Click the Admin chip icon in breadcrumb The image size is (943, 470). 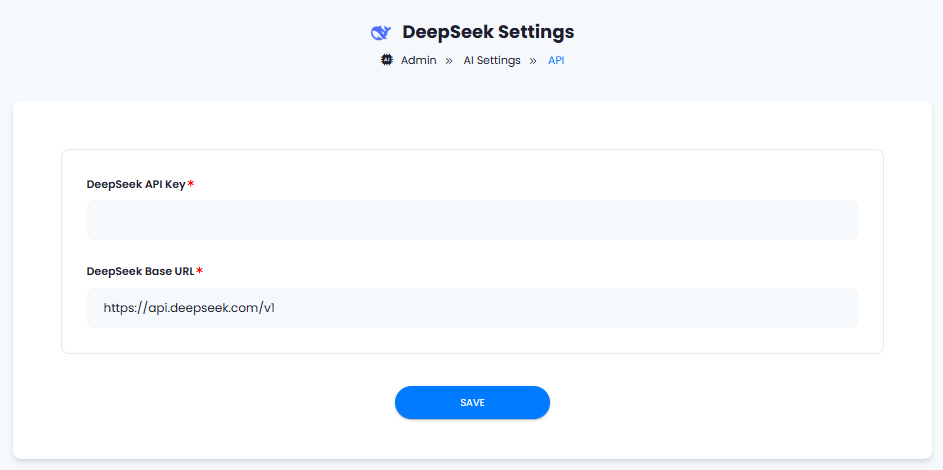click(x=387, y=60)
